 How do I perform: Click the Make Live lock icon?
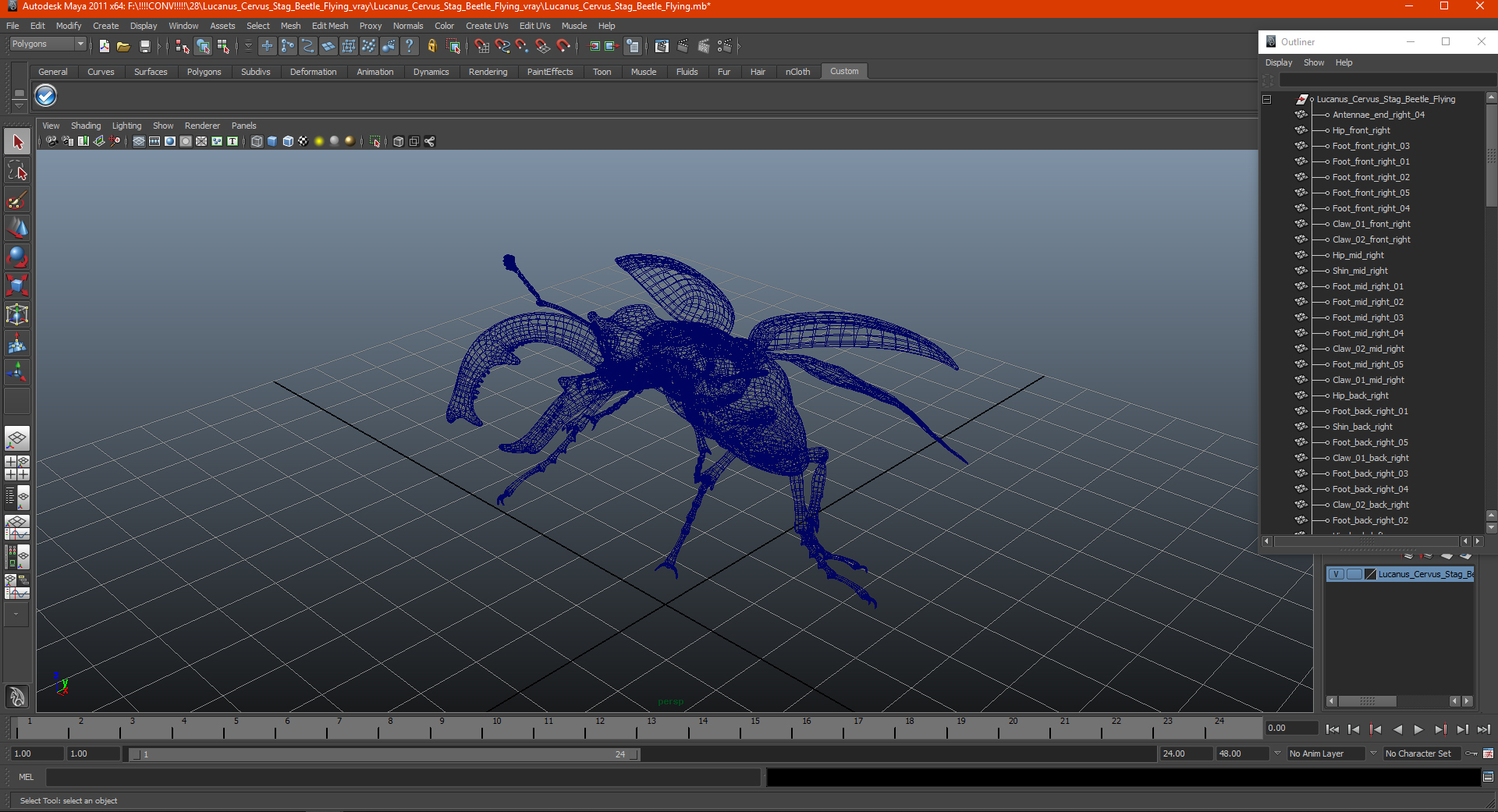tap(431, 47)
